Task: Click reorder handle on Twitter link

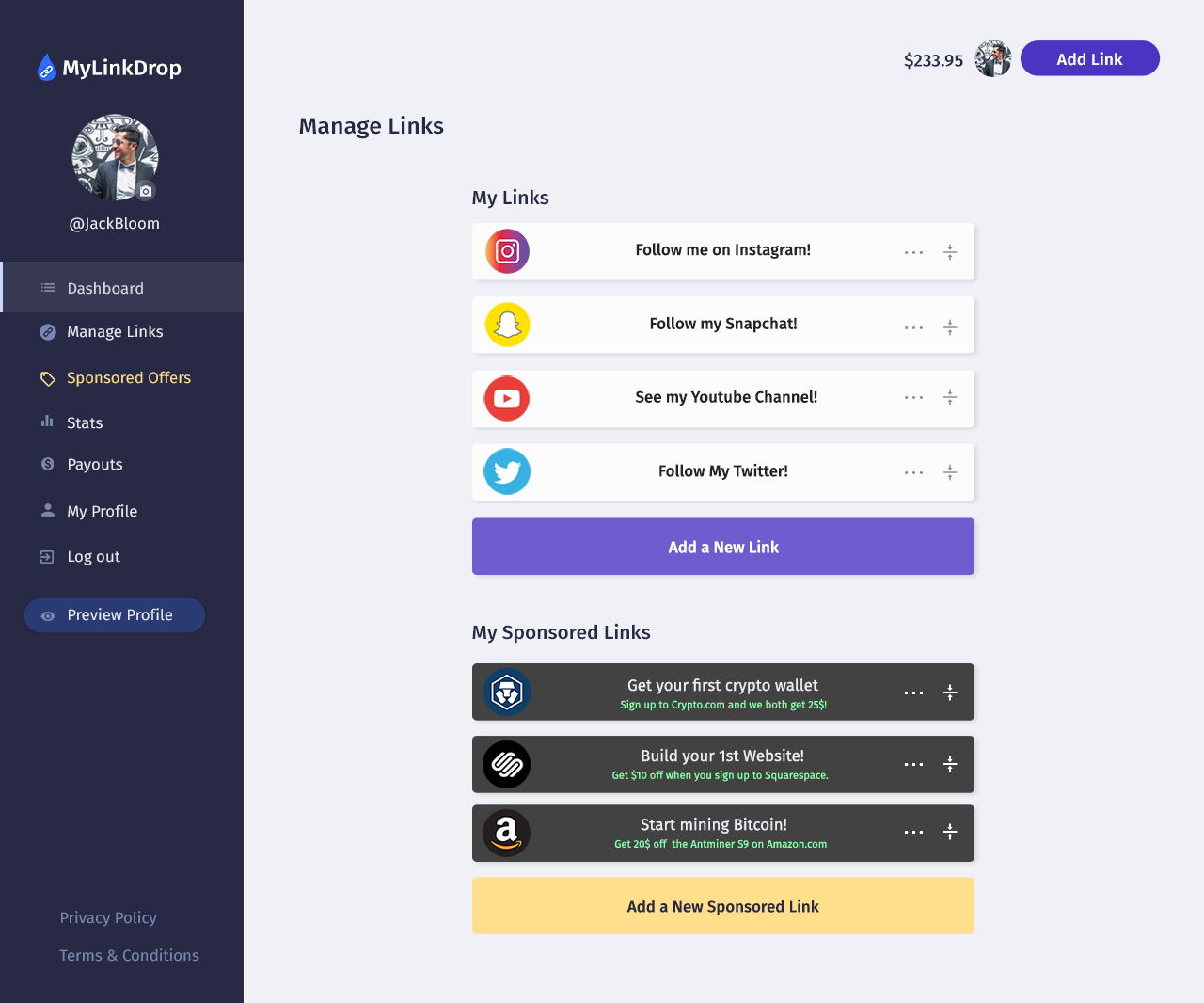Action: pos(950,472)
